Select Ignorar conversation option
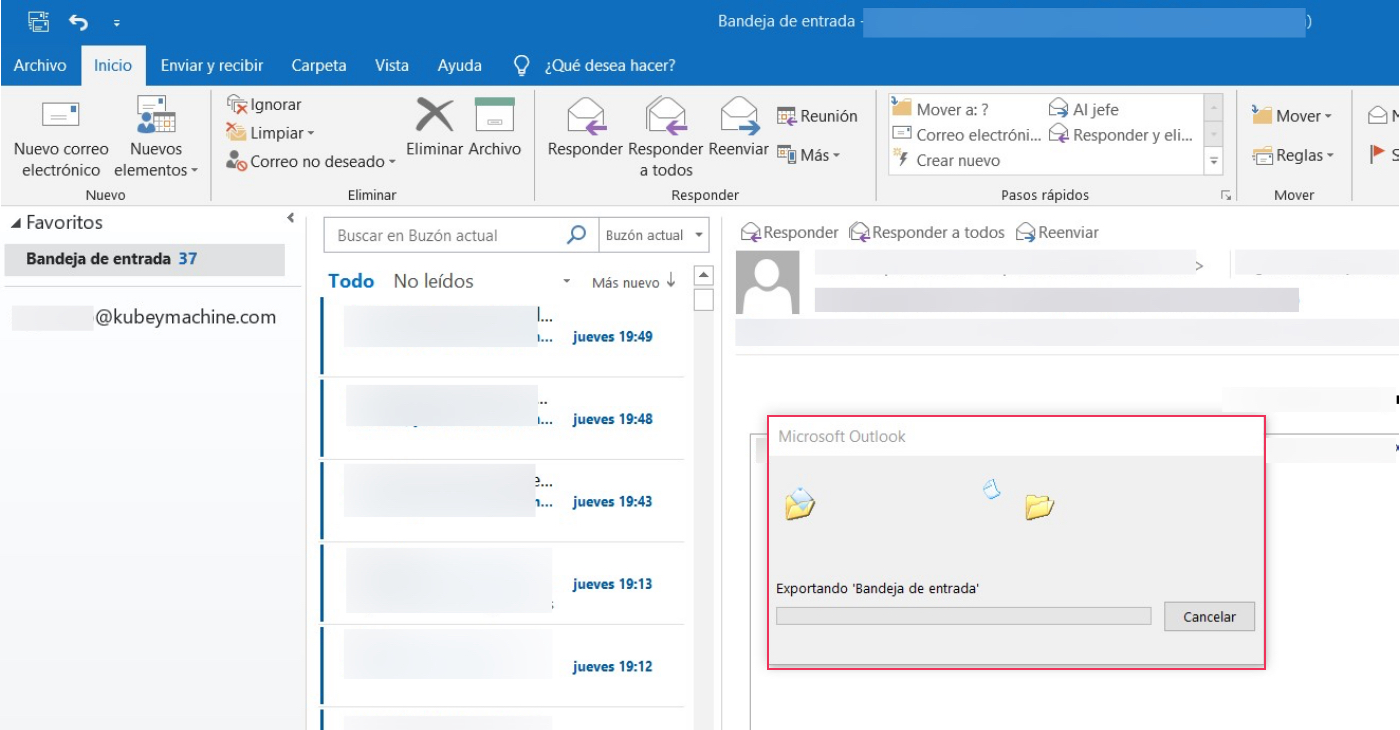Image resolution: width=1400 pixels, height=730 pixels. pyautogui.click(x=264, y=104)
